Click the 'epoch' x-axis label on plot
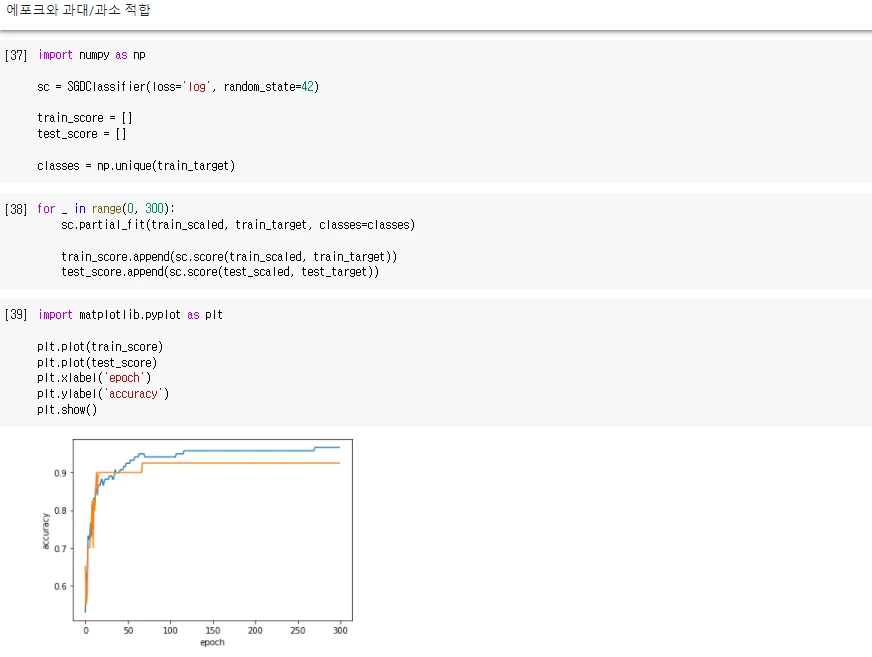The height and width of the screenshot is (657, 872). tap(212, 643)
